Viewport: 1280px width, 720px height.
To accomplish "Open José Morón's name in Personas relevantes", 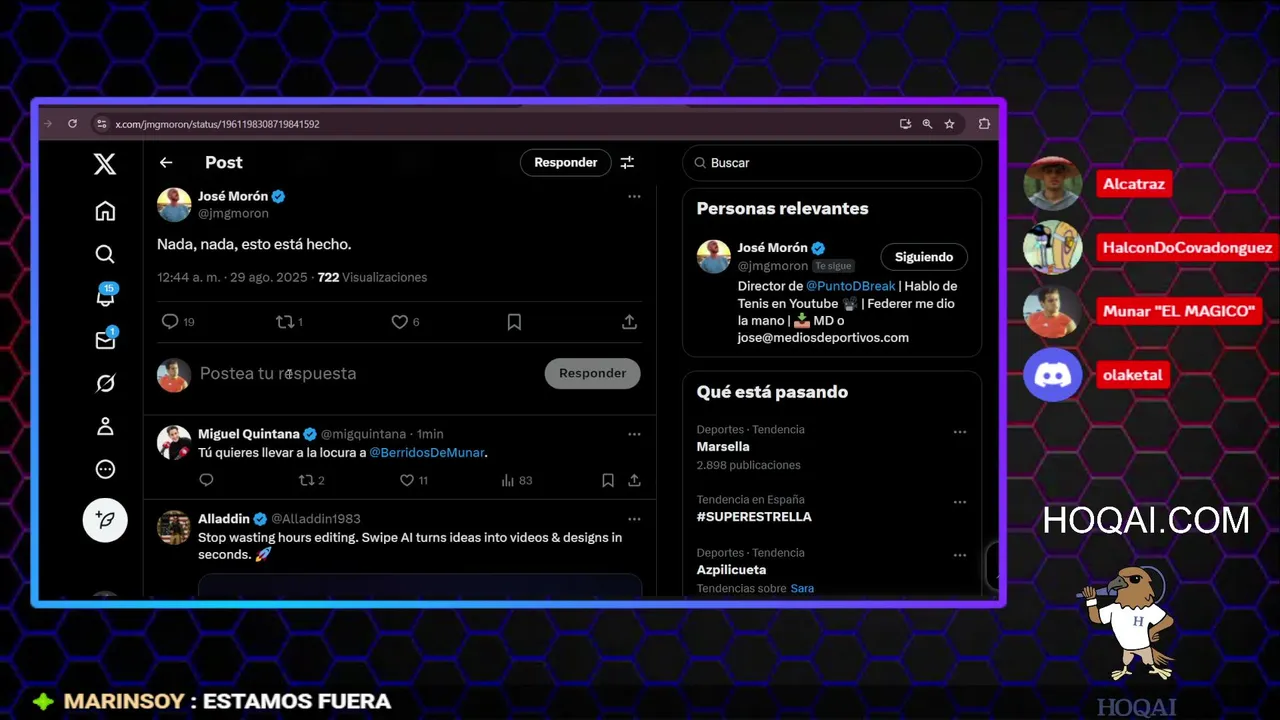I will [773, 248].
